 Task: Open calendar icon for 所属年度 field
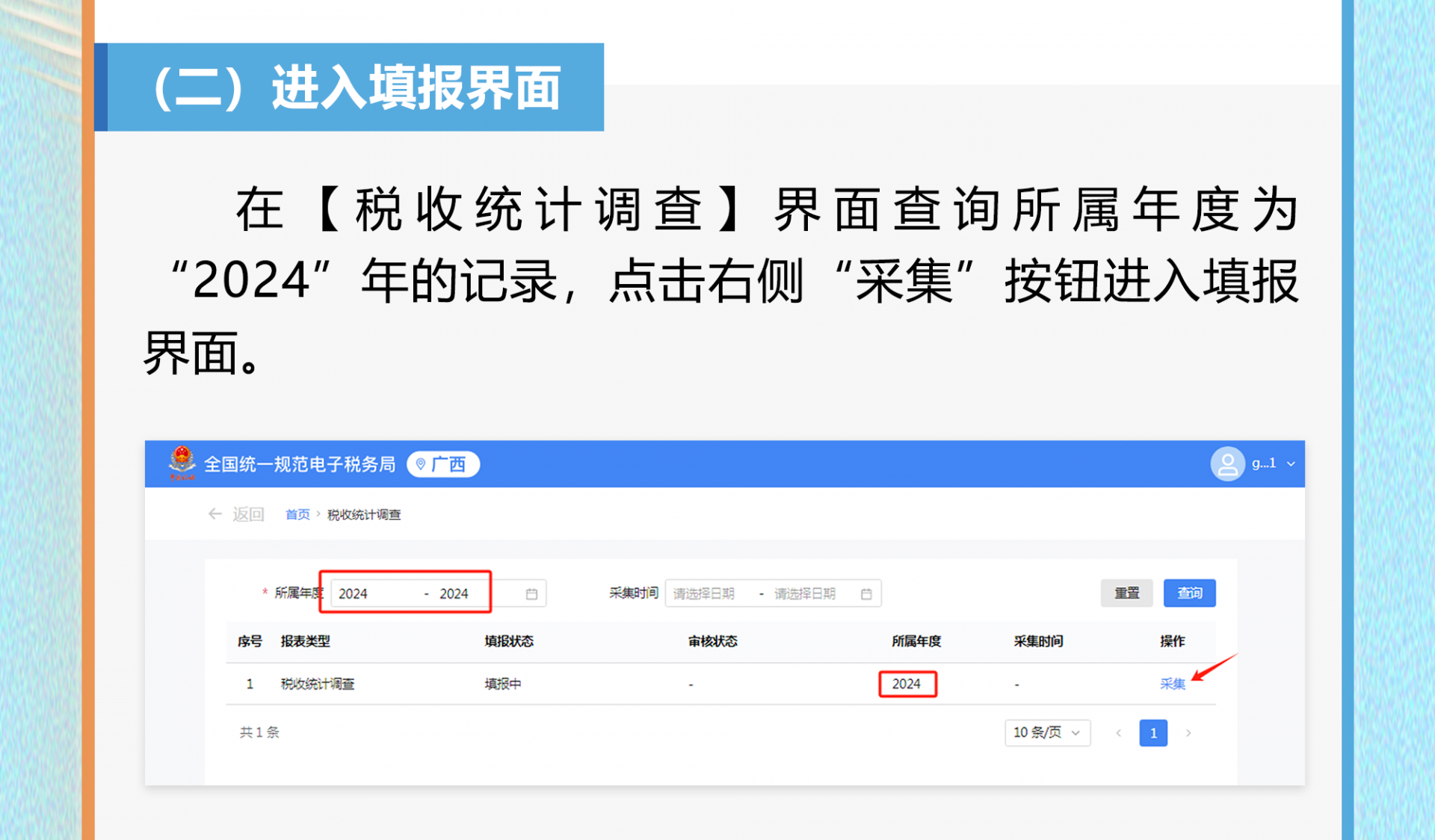(531, 594)
